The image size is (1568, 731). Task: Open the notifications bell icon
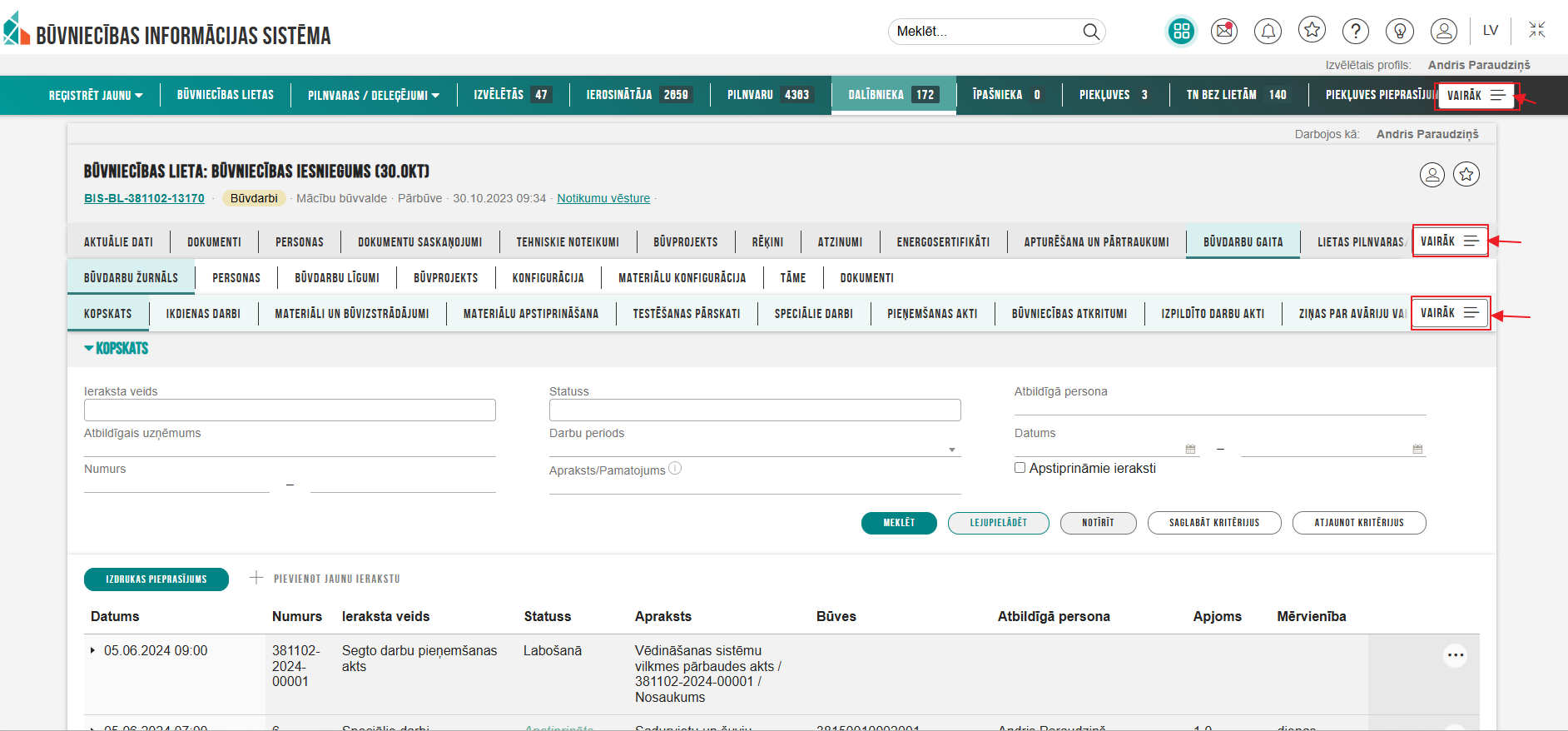[x=1268, y=32]
